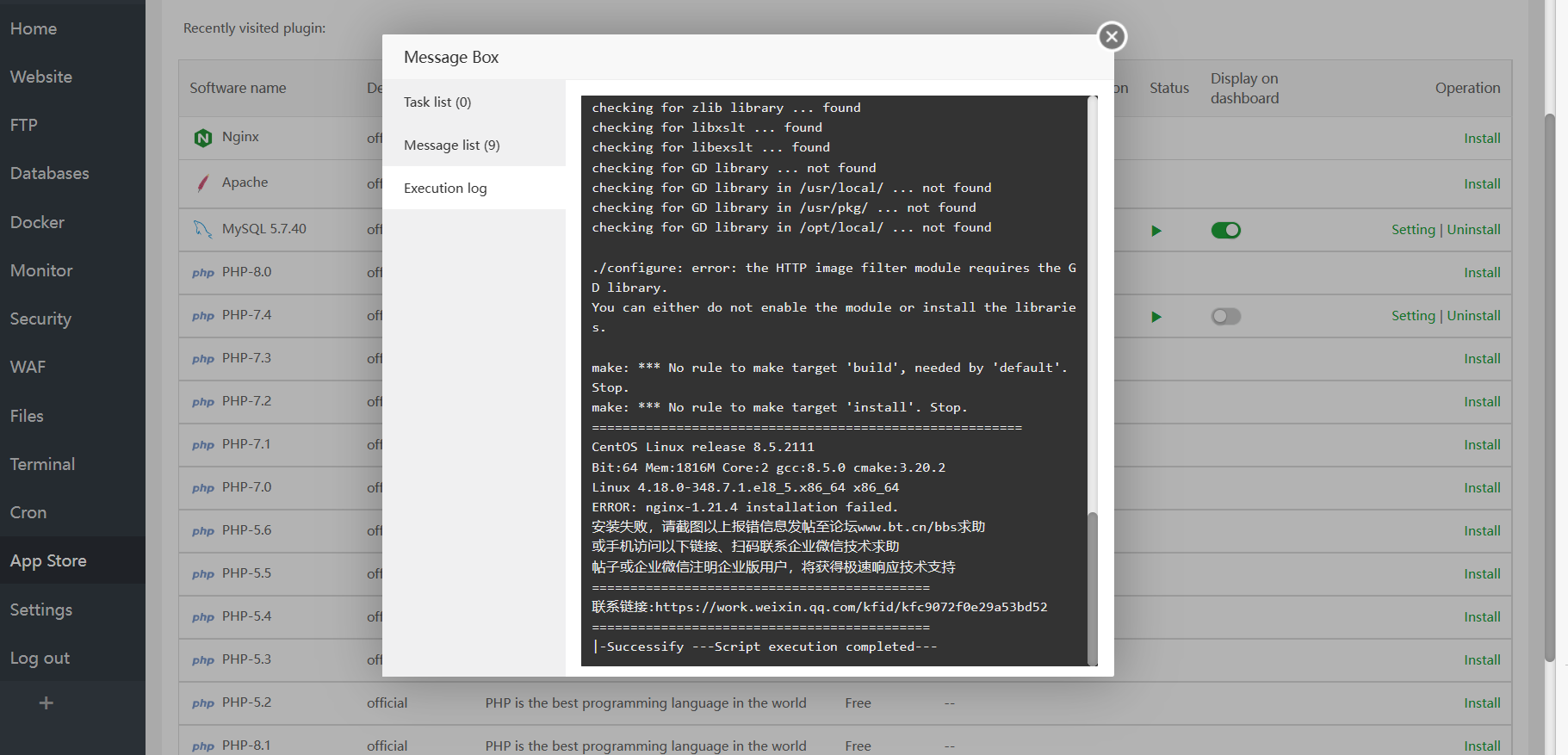Click the php icon for PHP-8.1
This screenshot has width=1568, height=755.
pyautogui.click(x=203, y=746)
